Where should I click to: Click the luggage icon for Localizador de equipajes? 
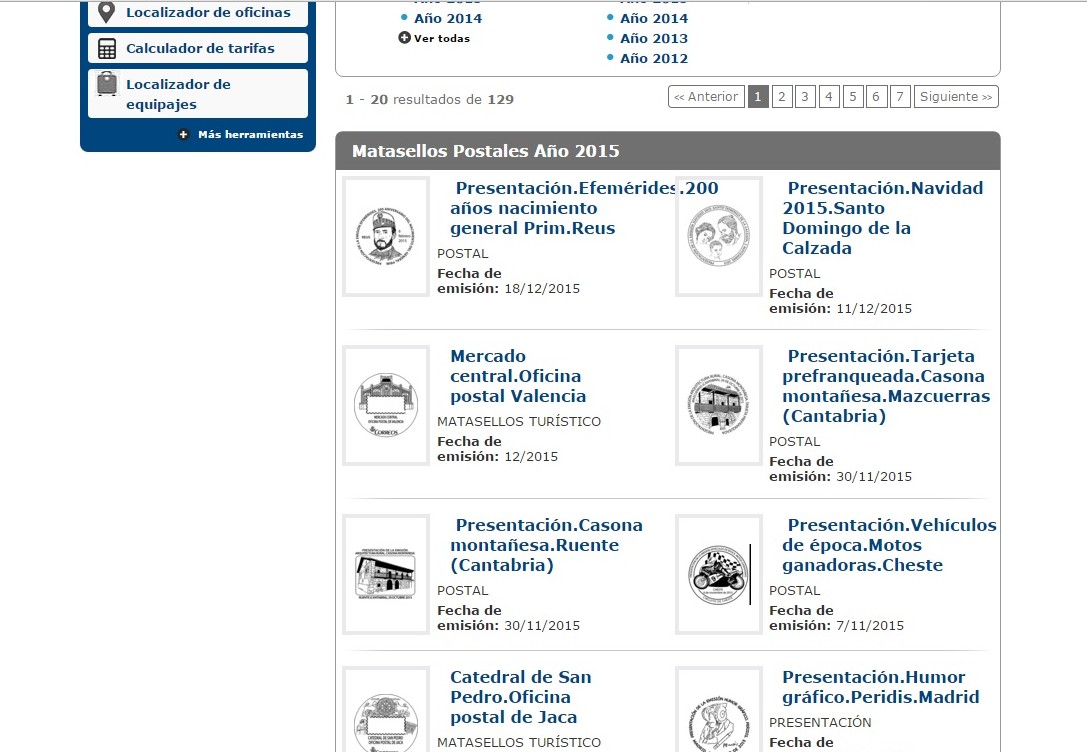click(107, 84)
